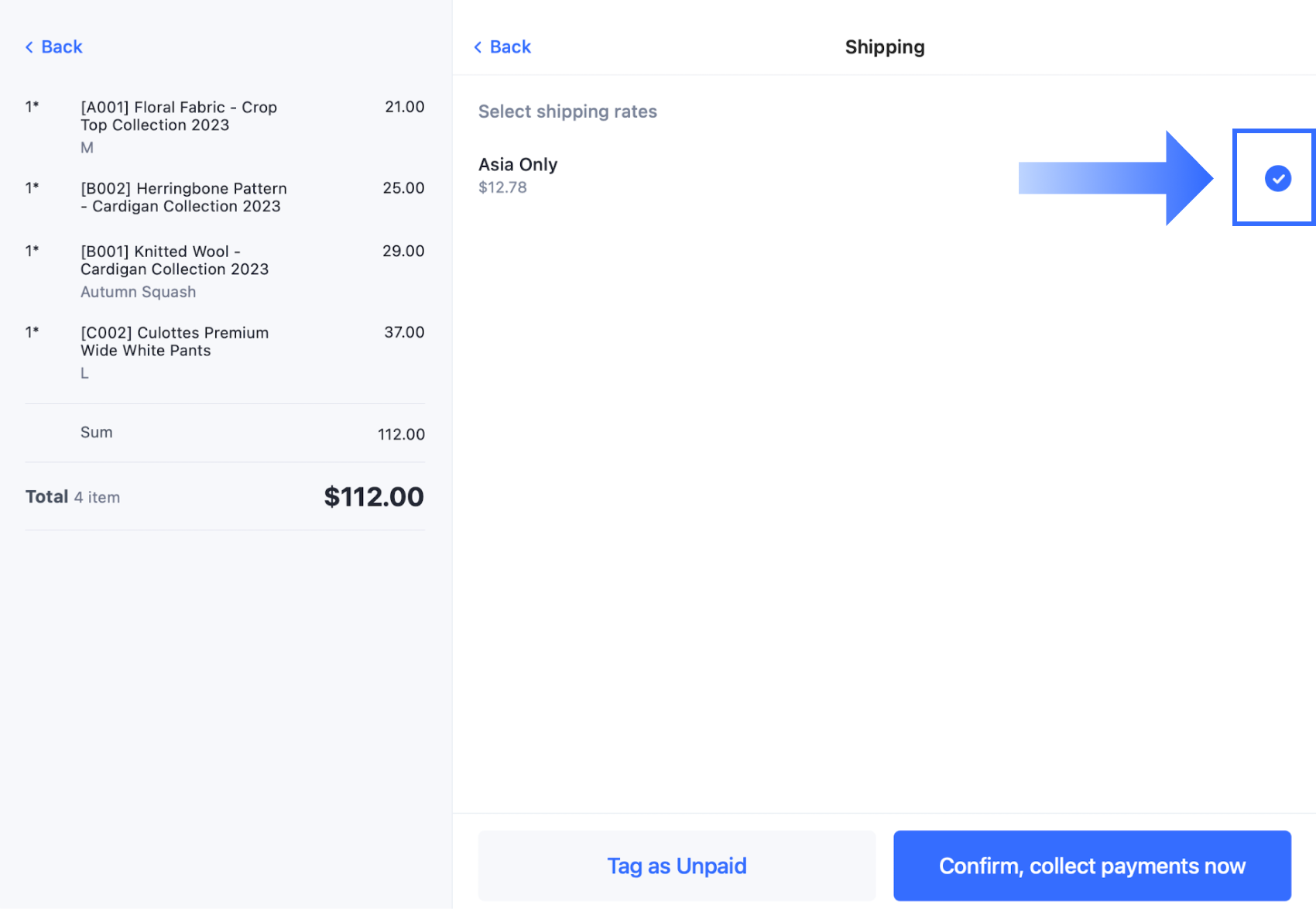The image size is (1316, 909).
Task: Click the 37.00 price of Culottes
Action: [x=404, y=332]
